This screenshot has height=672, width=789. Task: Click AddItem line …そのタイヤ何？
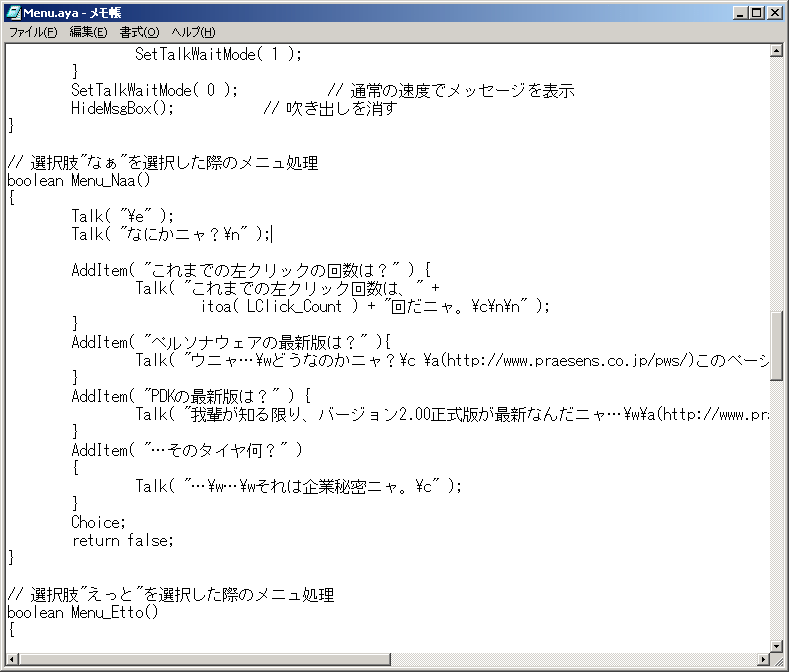[x=187, y=450]
